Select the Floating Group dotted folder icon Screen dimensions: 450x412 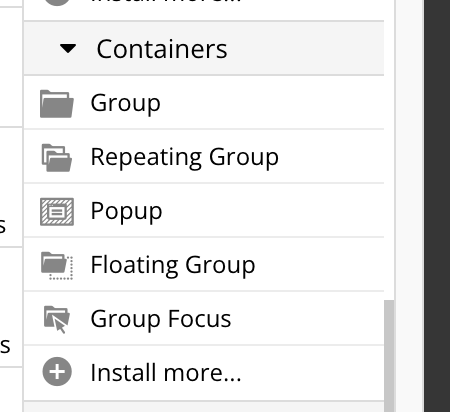pyautogui.click(x=57, y=266)
